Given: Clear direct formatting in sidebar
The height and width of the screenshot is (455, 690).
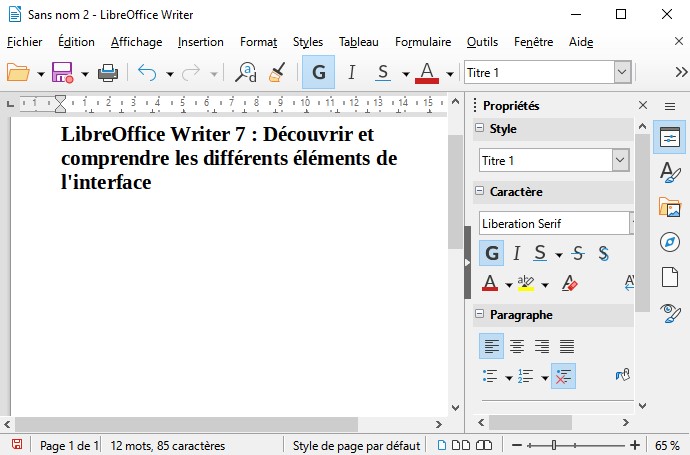Looking at the screenshot, I should tap(569, 283).
